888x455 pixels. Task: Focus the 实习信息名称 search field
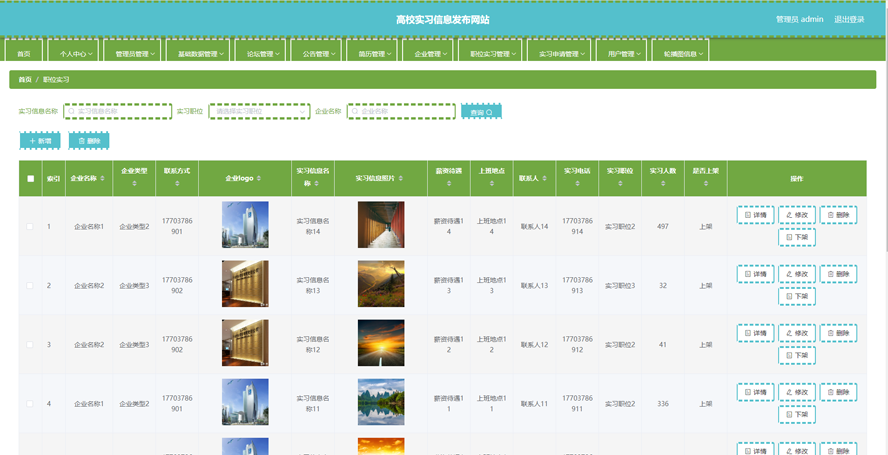[118, 112]
